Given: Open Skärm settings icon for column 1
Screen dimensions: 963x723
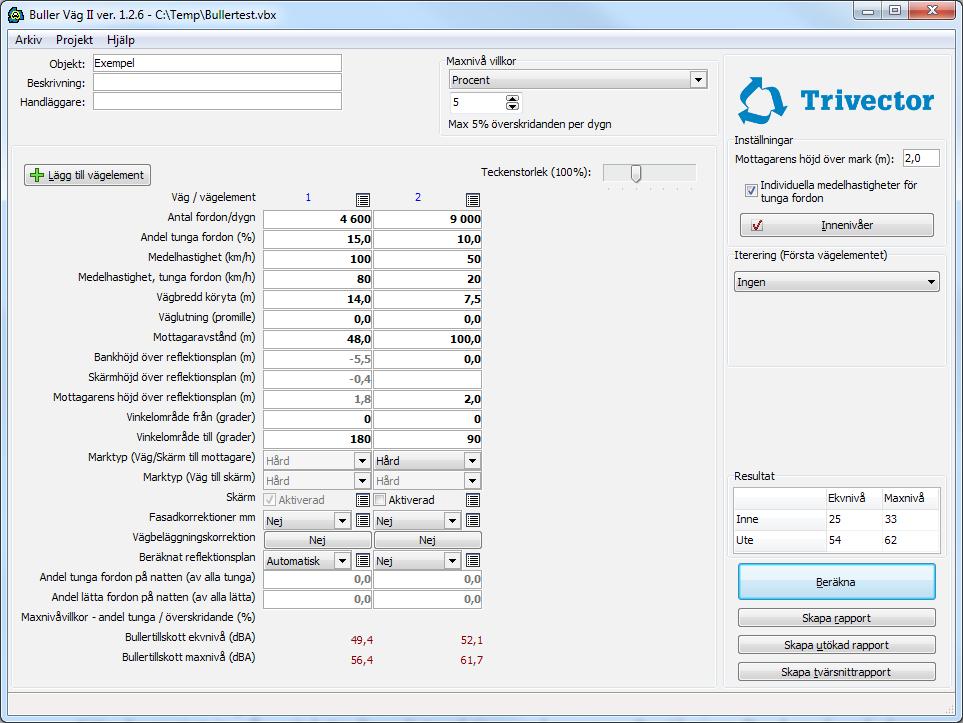Looking at the screenshot, I should tap(362, 500).
